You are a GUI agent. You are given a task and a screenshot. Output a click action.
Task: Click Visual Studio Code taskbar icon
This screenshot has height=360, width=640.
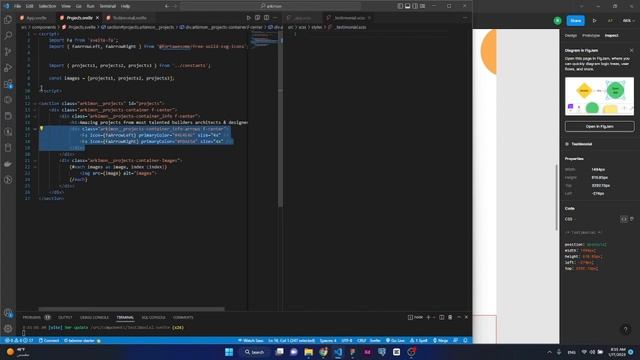338,352
